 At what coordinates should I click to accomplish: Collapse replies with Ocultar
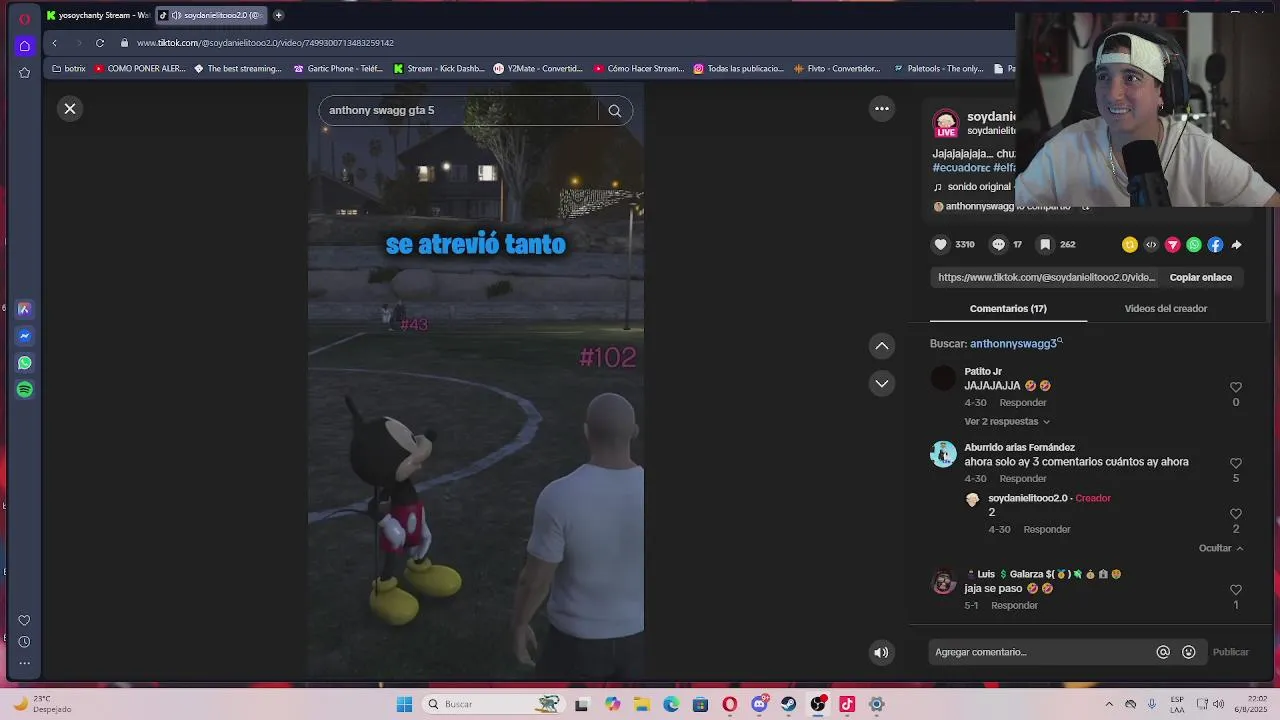pyautogui.click(x=1221, y=548)
